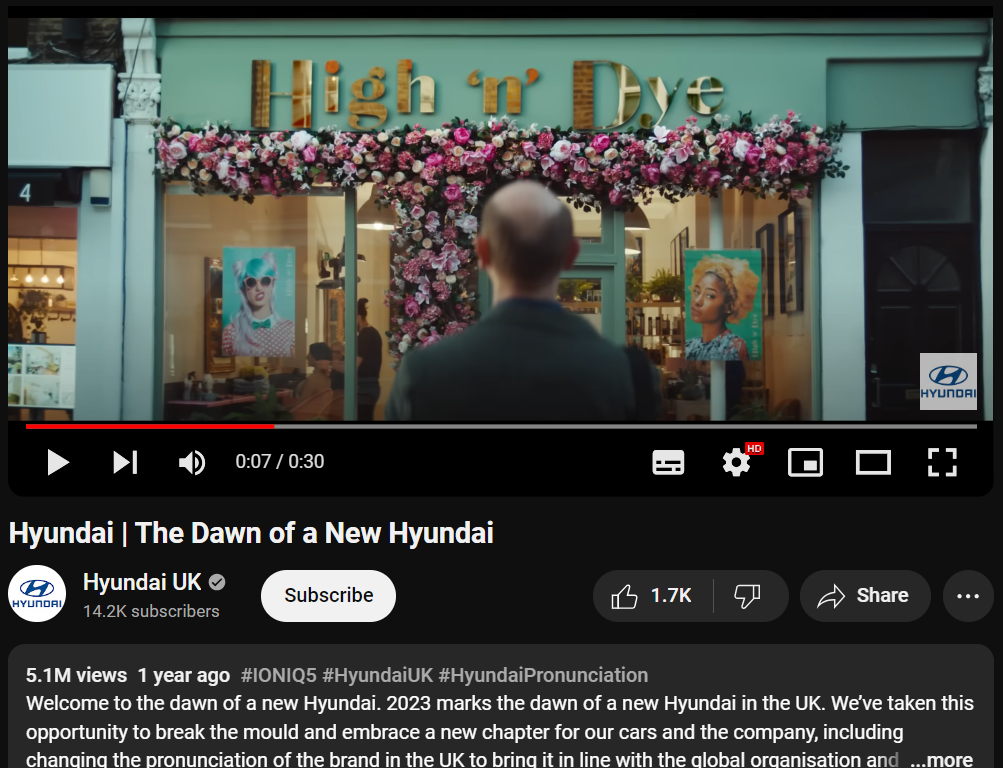This screenshot has width=1003, height=768.
Task: Play the video
Action: (x=58, y=462)
